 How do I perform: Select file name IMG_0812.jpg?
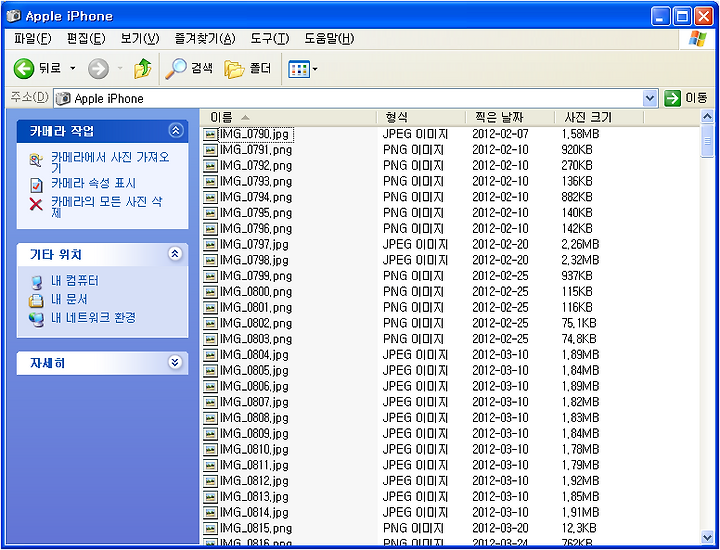254,481
